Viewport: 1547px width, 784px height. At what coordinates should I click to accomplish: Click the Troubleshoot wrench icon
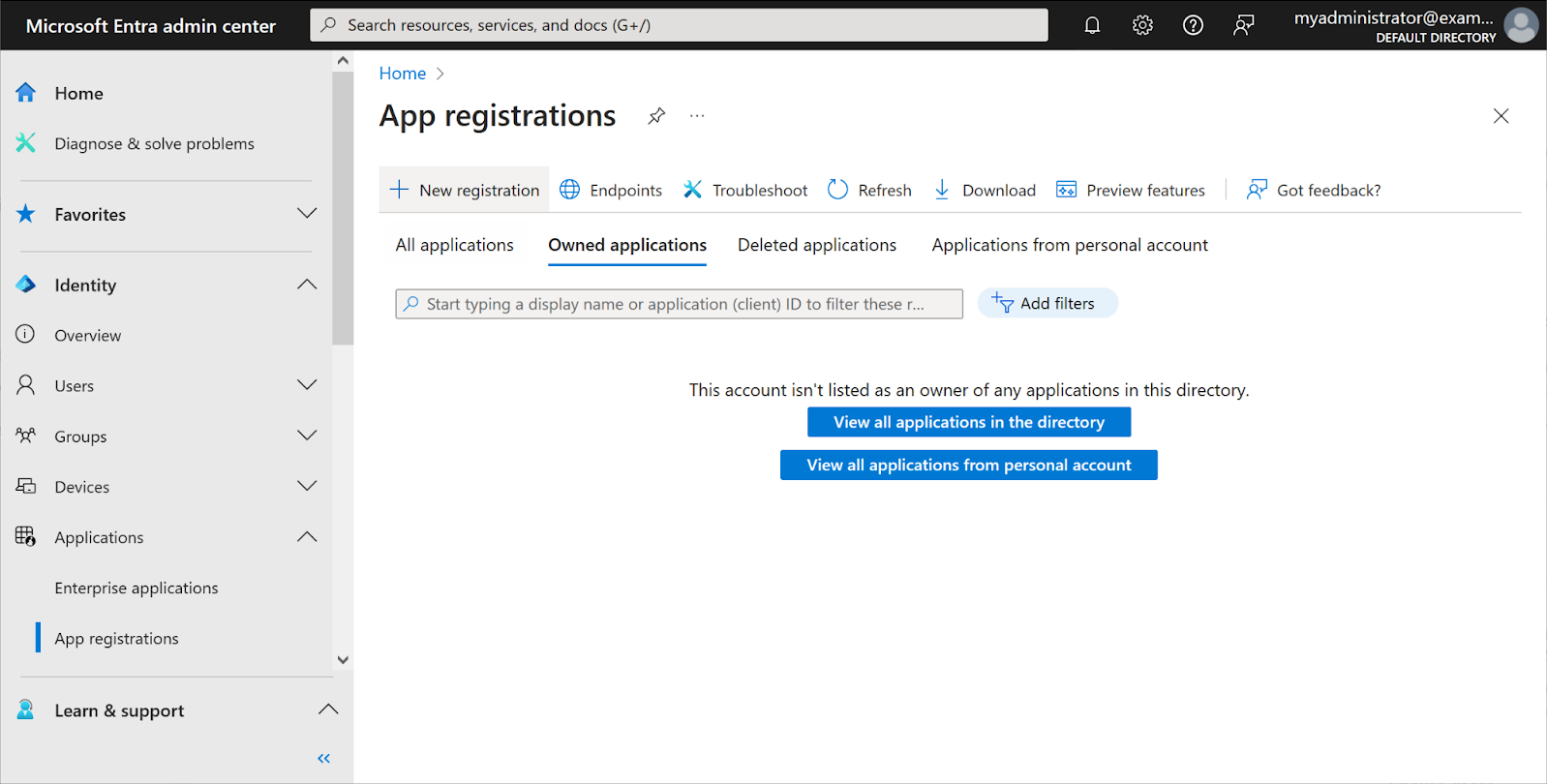[x=692, y=190]
